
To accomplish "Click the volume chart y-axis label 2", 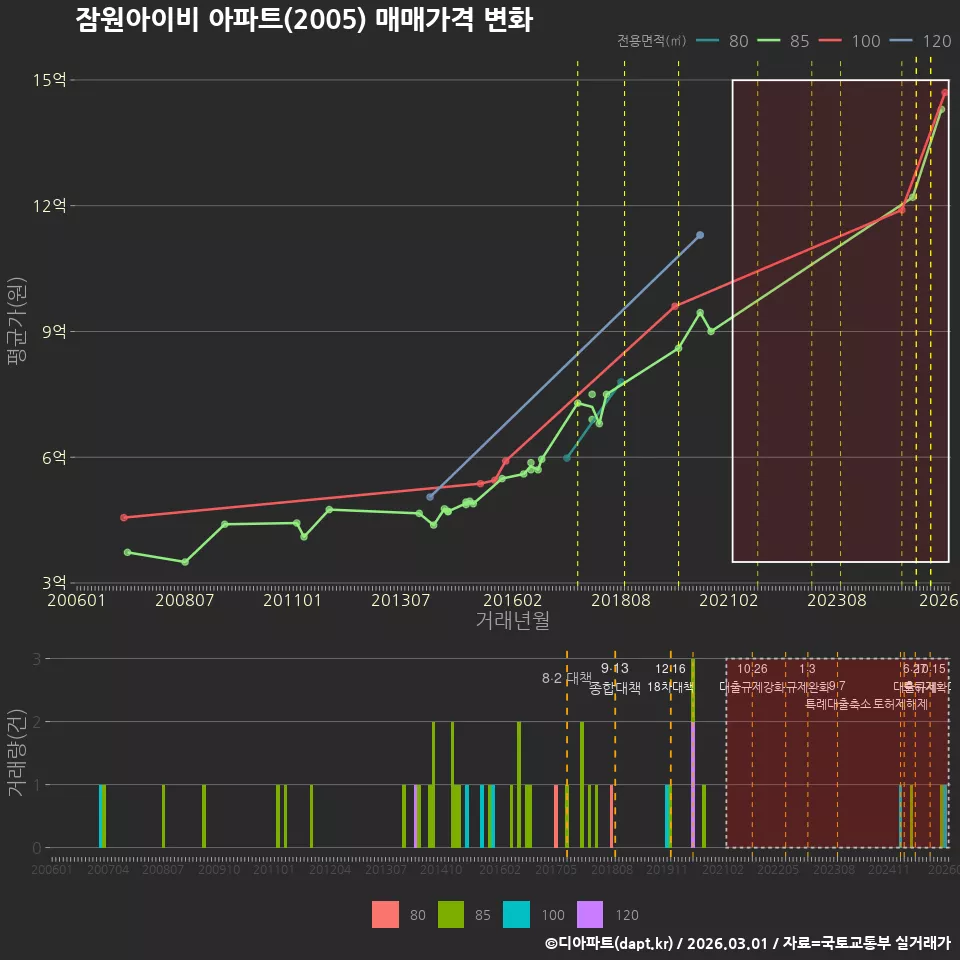I will [x=37, y=722].
